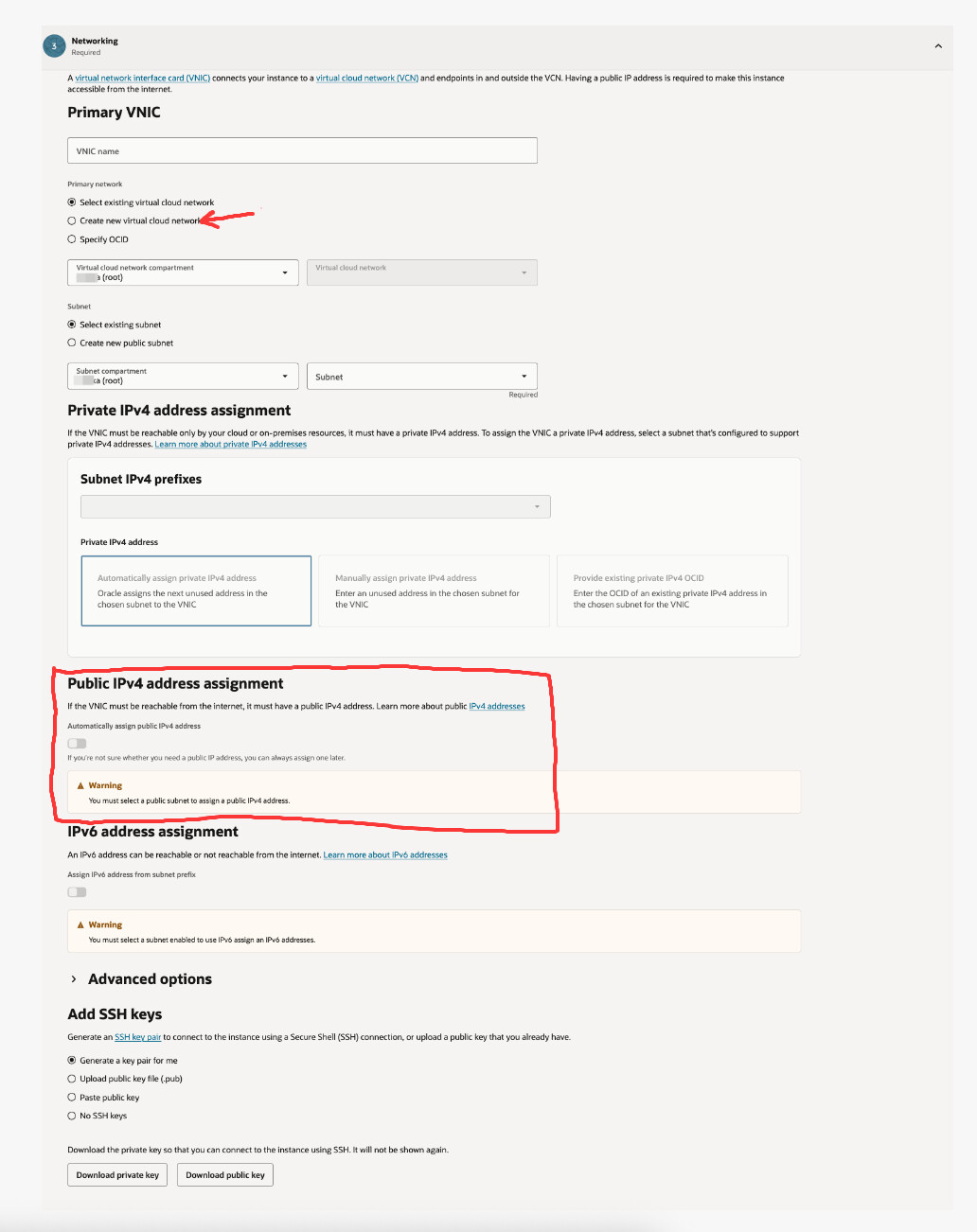Toggle Automatically assign public IPv4 address
The image size is (977, 1232).
77,743
